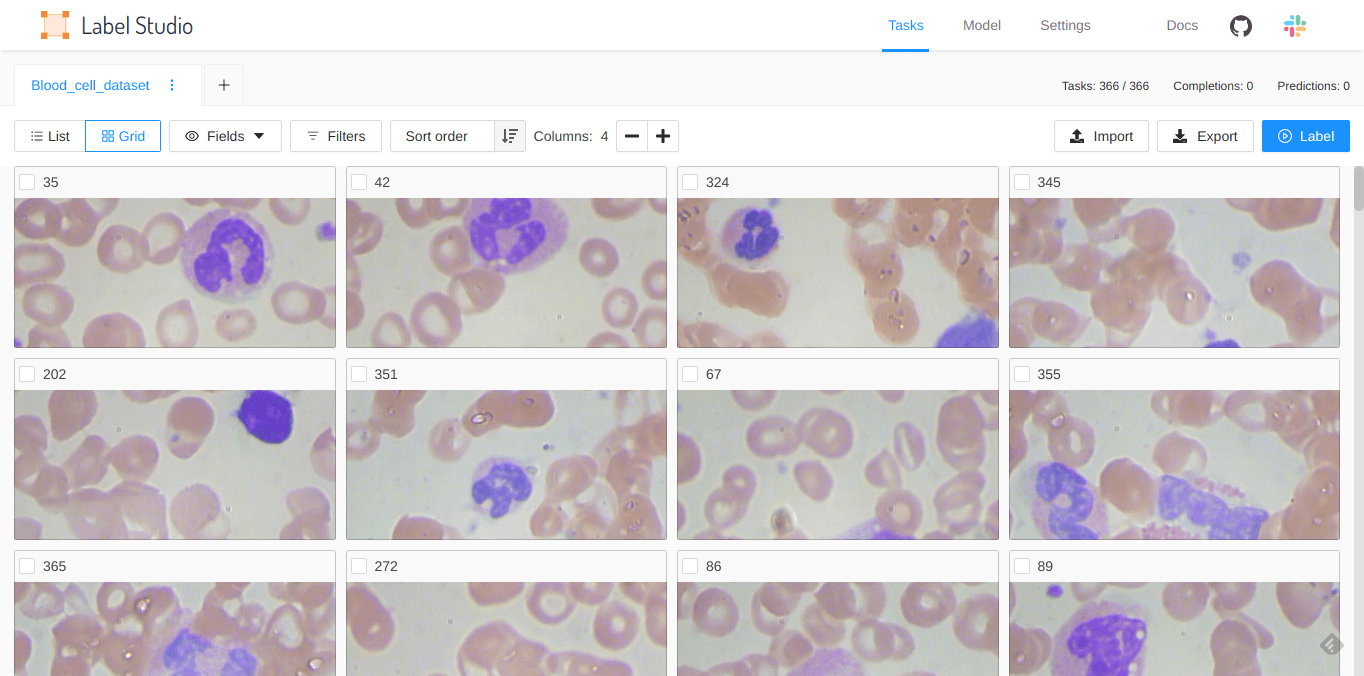
Task: Decrease the column count with minus
Action: pyautogui.click(x=632, y=136)
